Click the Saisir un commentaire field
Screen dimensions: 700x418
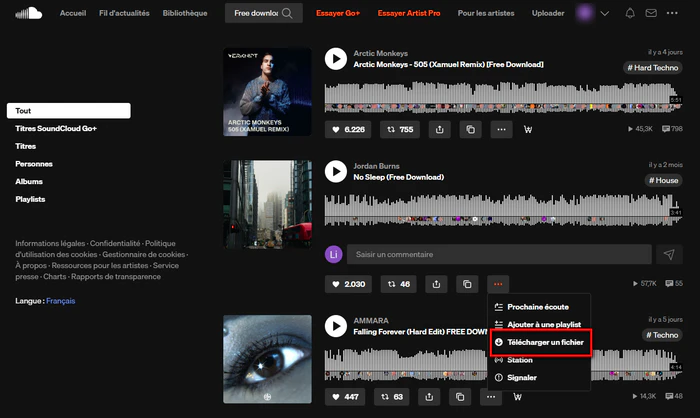(x=499, y=255)
